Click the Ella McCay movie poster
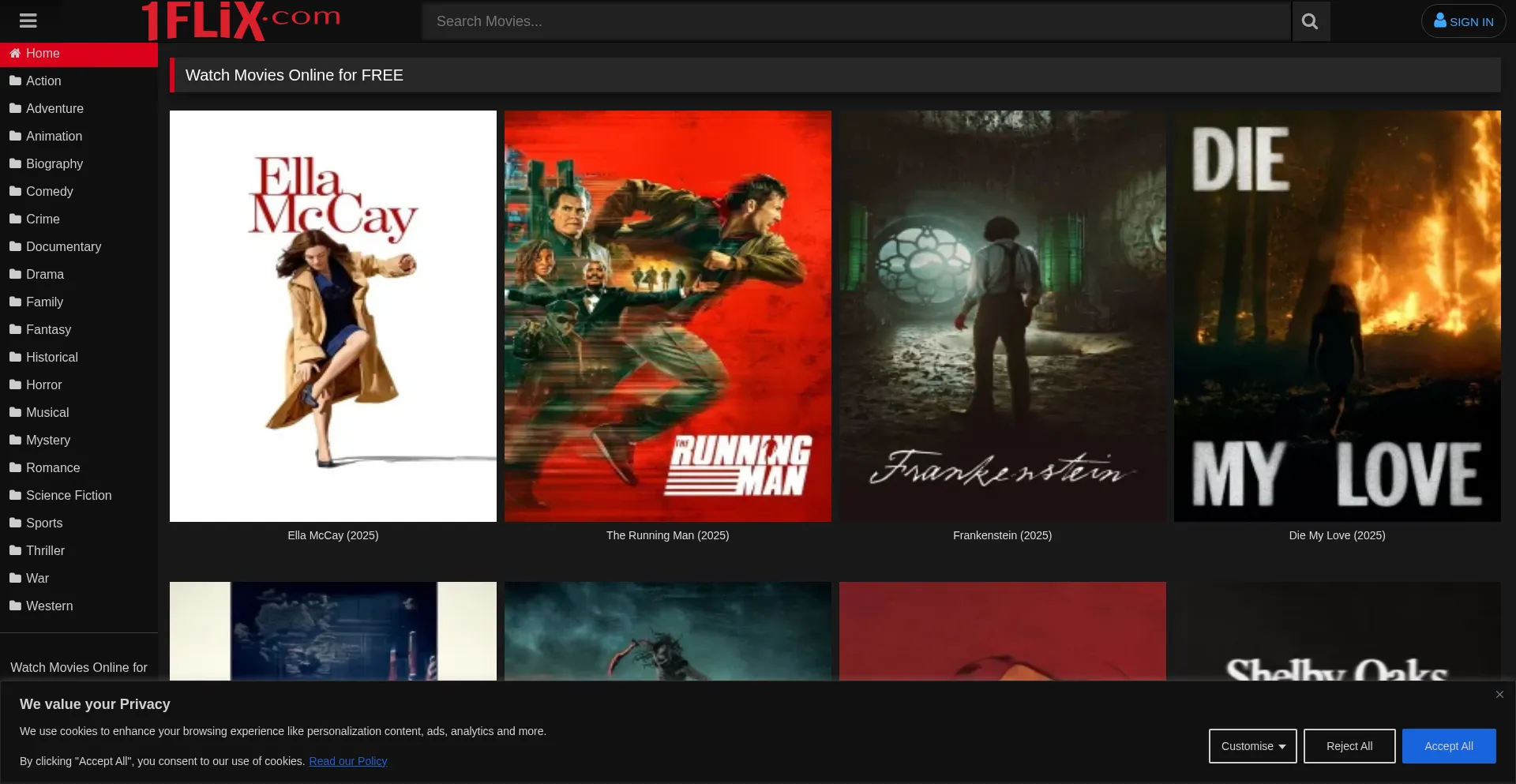Image resolution: width=1516 pixels, height=784 pixels. click(x=333, y=316)
